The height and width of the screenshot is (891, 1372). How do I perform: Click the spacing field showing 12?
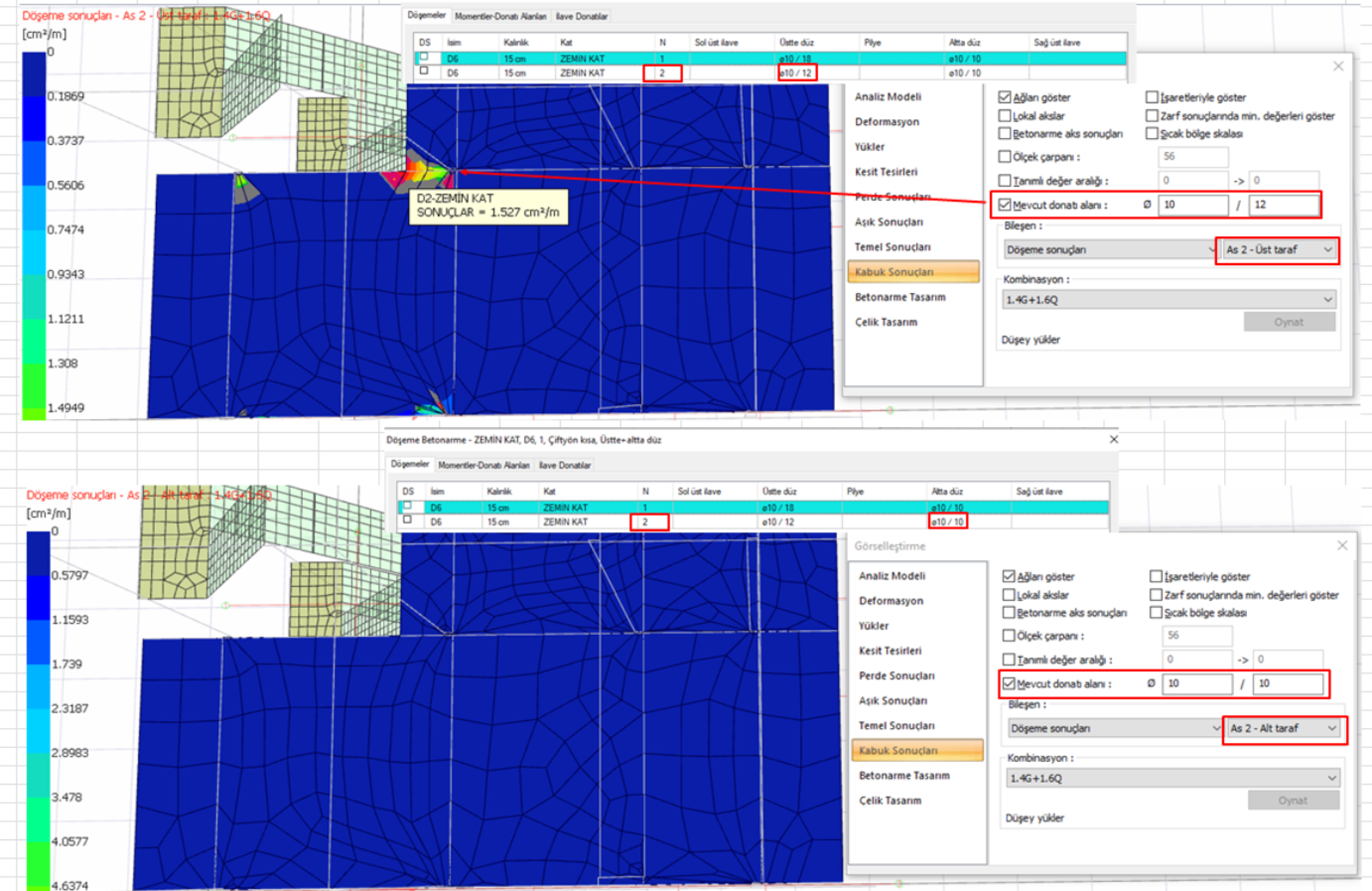(x=1284, y=205)
